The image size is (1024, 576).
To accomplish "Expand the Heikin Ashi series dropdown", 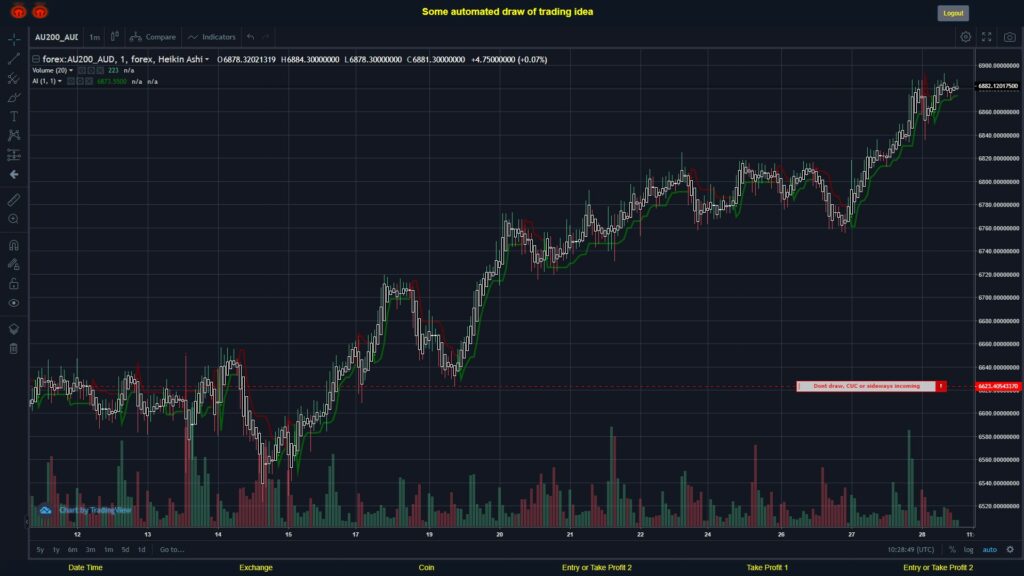I will (207, 59).
